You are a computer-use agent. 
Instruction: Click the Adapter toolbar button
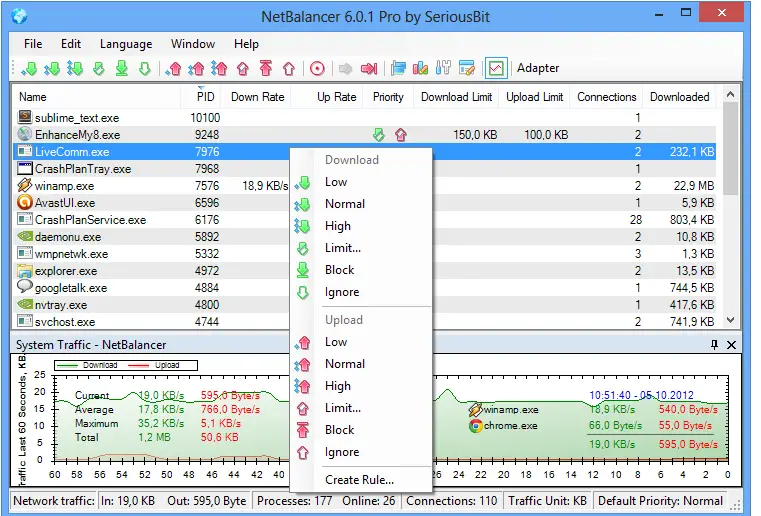(538, 68)
